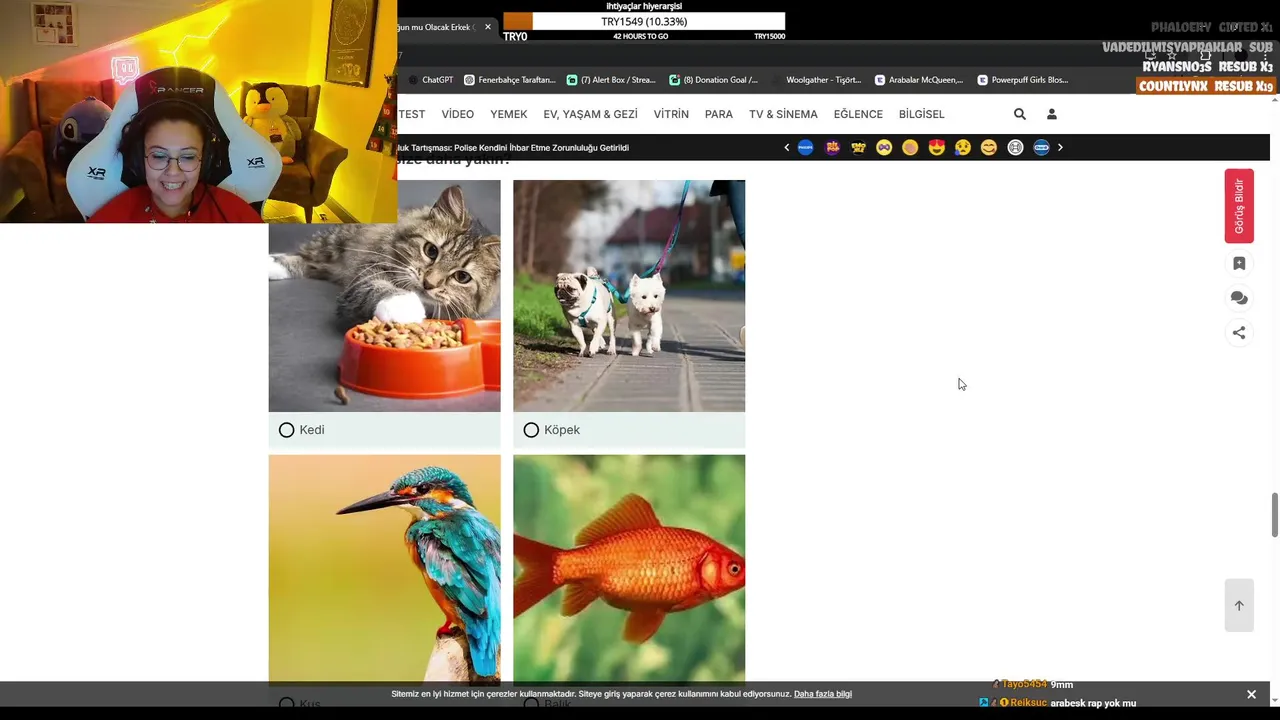Select the sad crying emoji in the top bar

click(962, 147)
